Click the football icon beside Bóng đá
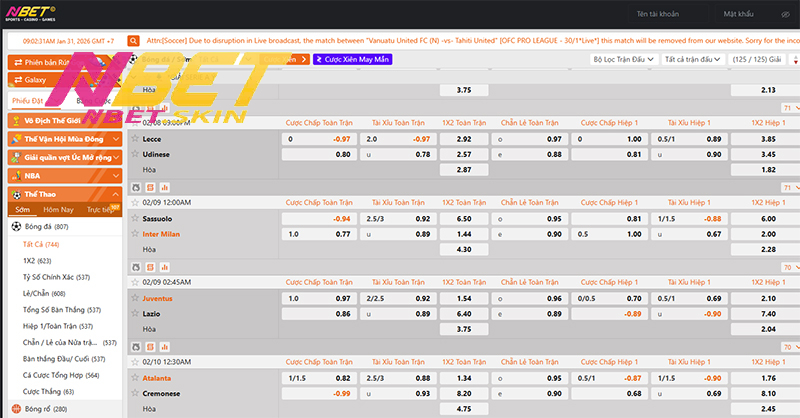 click(x=17, y=227)
